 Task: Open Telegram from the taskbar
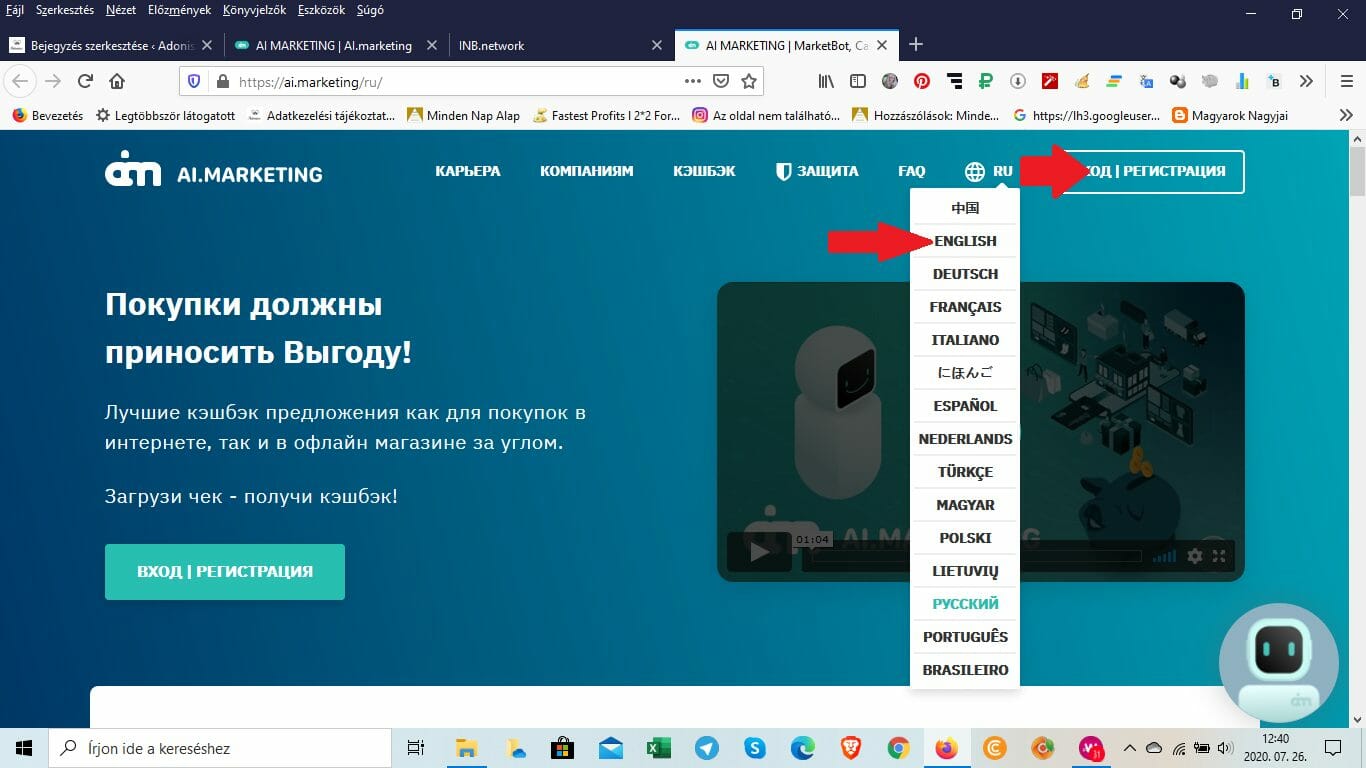click(x=707, y=748)
